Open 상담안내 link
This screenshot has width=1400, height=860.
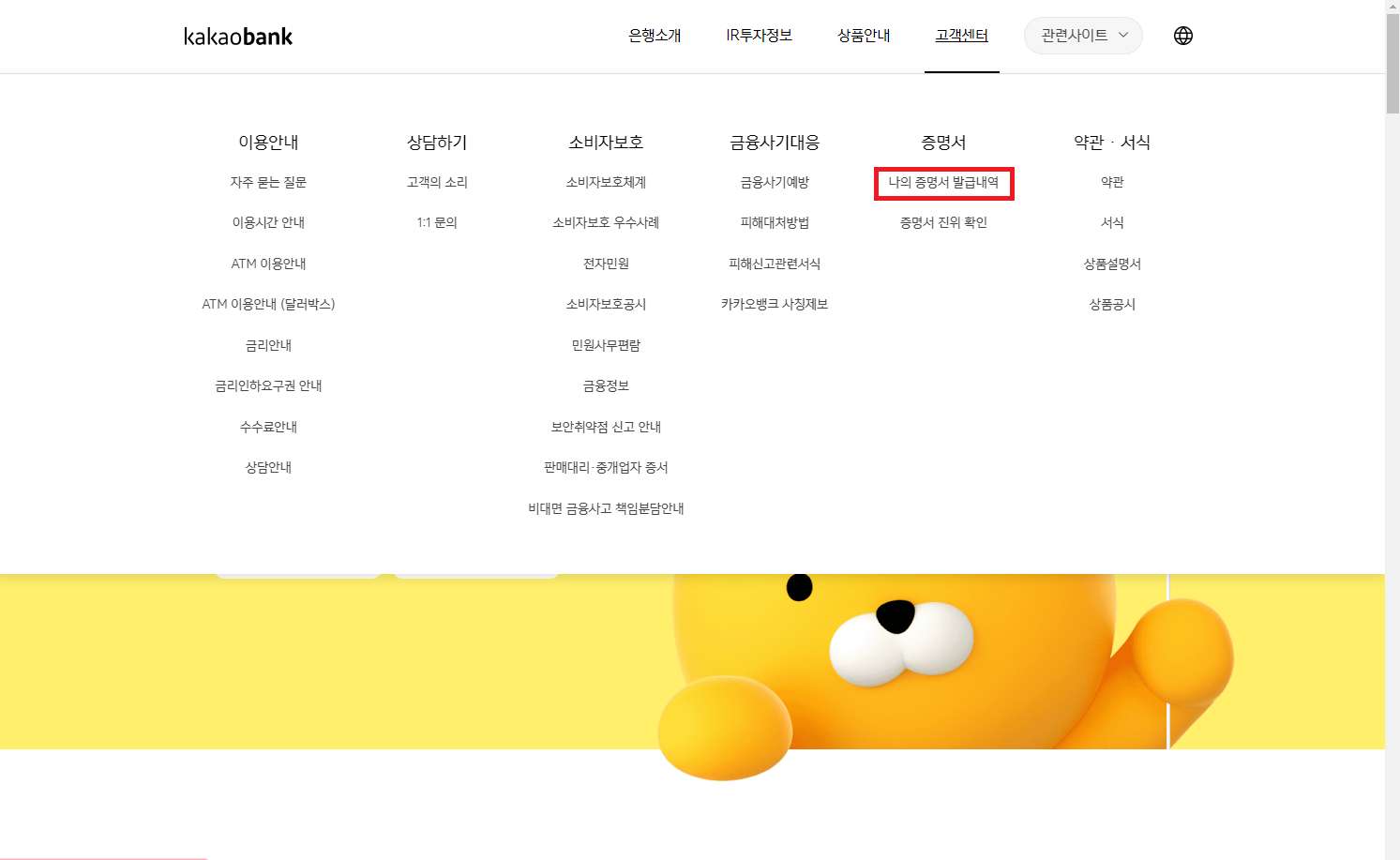[268, 467]
